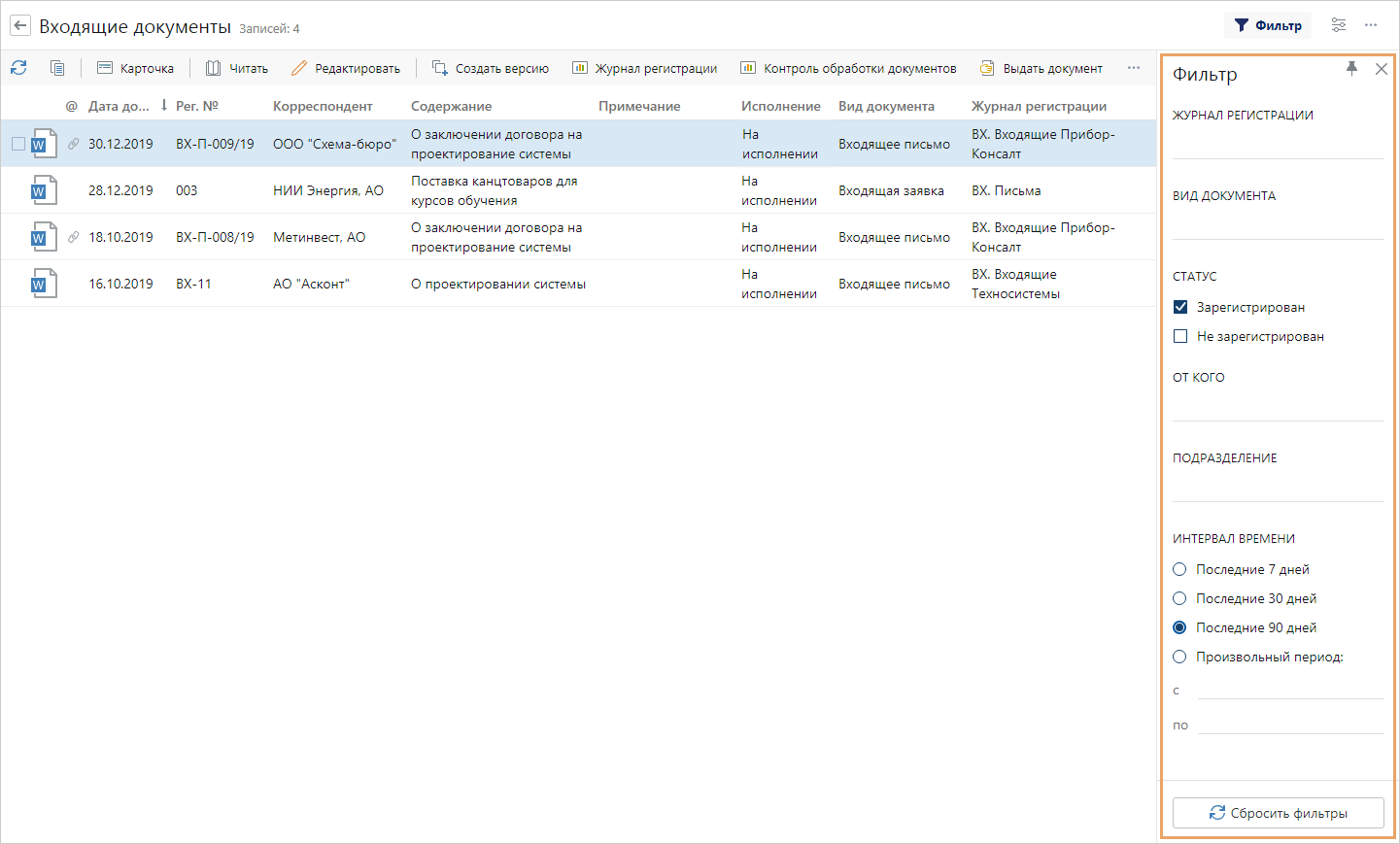Open the Журнал регистрации filter field
This screenshot has height=844, width=1400.
1278,144
